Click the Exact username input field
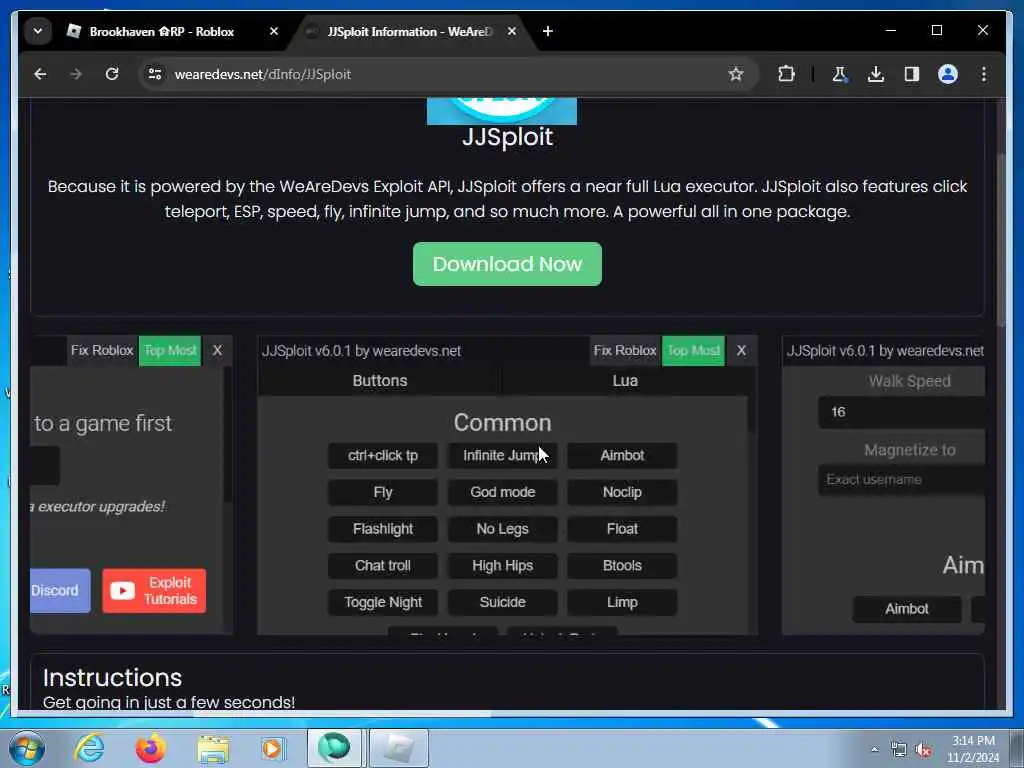 coord(901,480)
